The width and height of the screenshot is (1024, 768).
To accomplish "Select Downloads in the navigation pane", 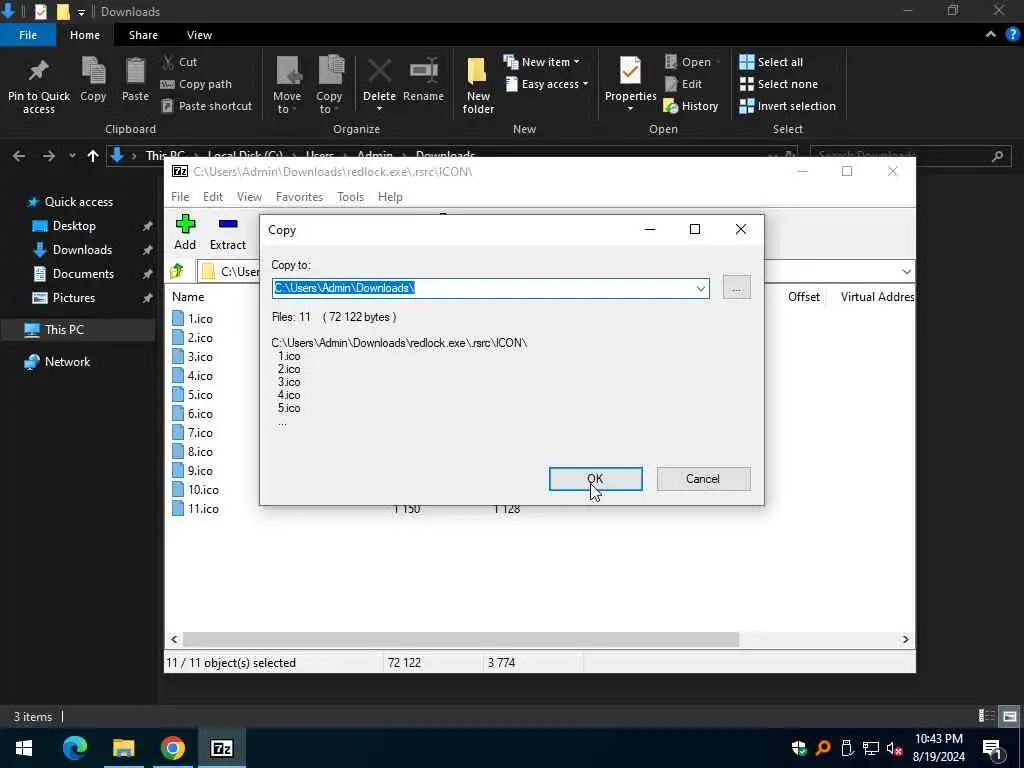I will [82, 249].
